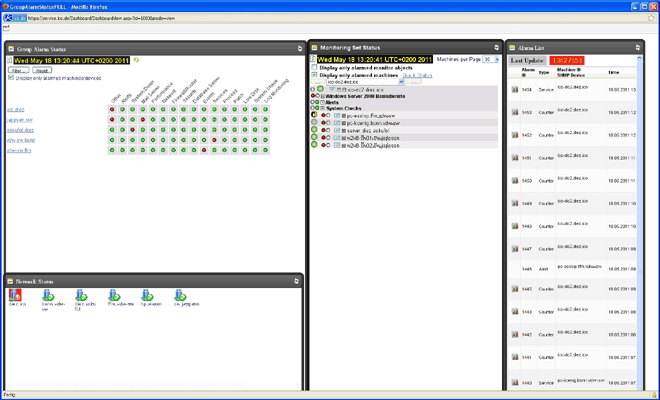This screenshot has height=400, width=660.
Task: Expand the server.diez.sakufol machine row
Action: pos(343,131)
